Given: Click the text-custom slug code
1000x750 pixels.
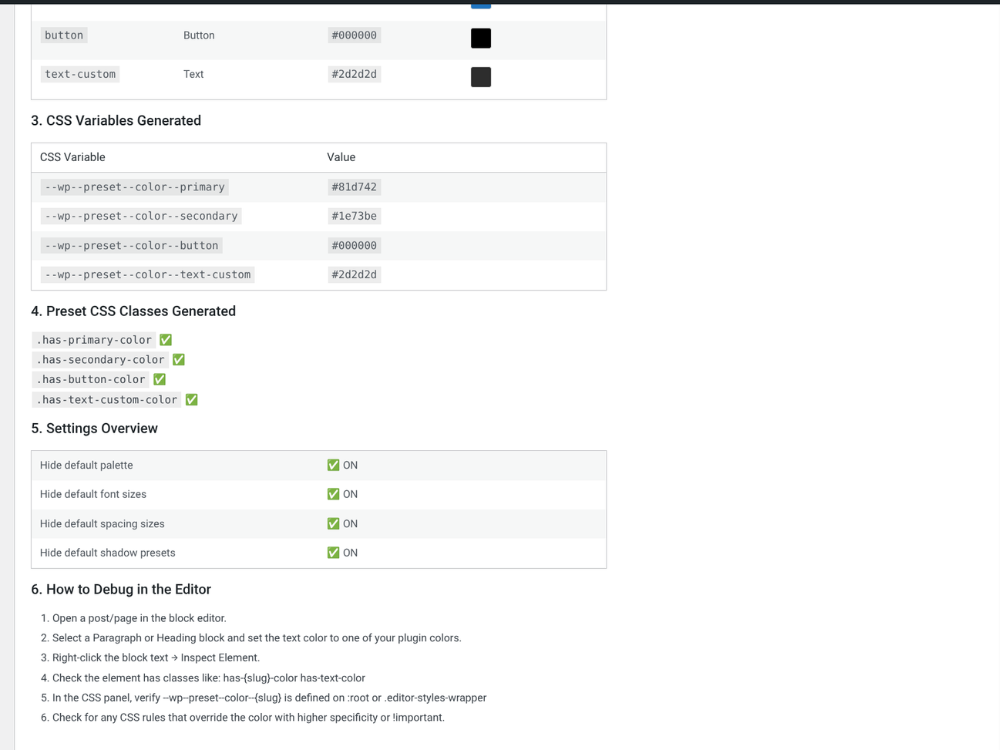Looking at the screenshot, I should [80, 74].
